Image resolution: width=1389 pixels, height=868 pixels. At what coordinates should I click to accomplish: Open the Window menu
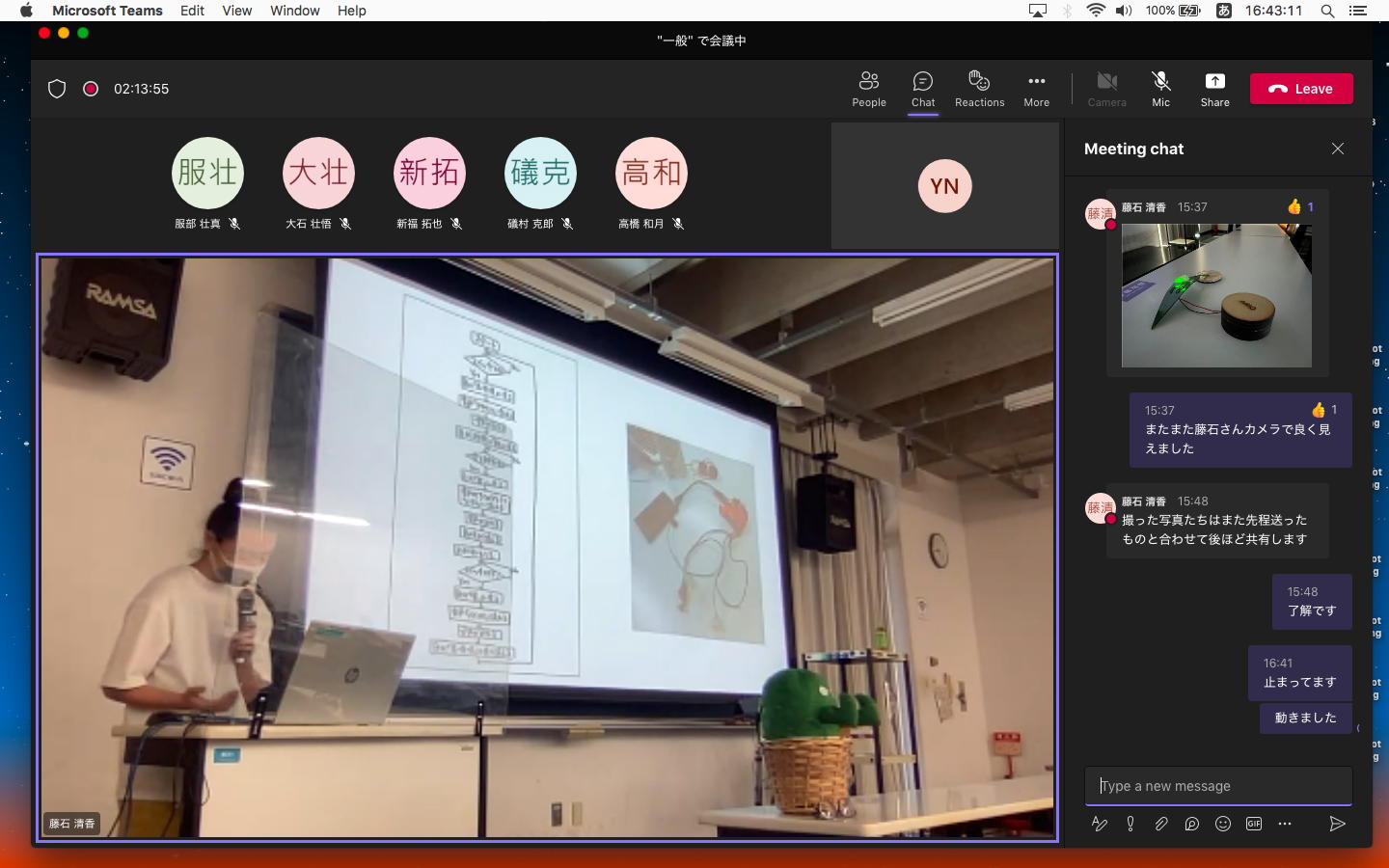click(x=294, y=11)
